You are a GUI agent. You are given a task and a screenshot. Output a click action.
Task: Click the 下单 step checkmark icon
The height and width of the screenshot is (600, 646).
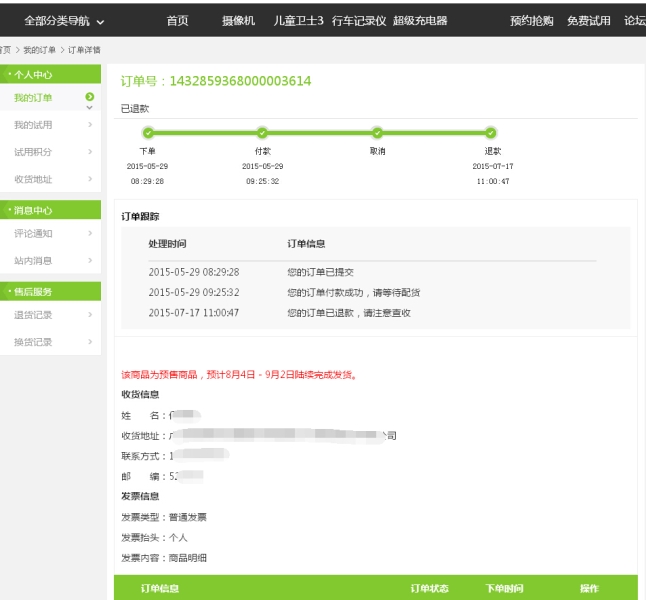[148, 132]
